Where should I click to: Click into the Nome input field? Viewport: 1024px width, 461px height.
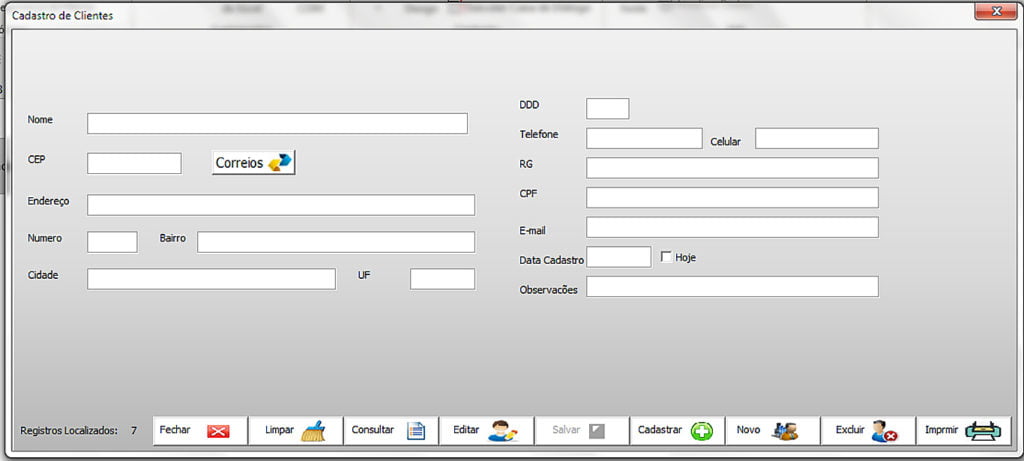(x=278, y=123)
